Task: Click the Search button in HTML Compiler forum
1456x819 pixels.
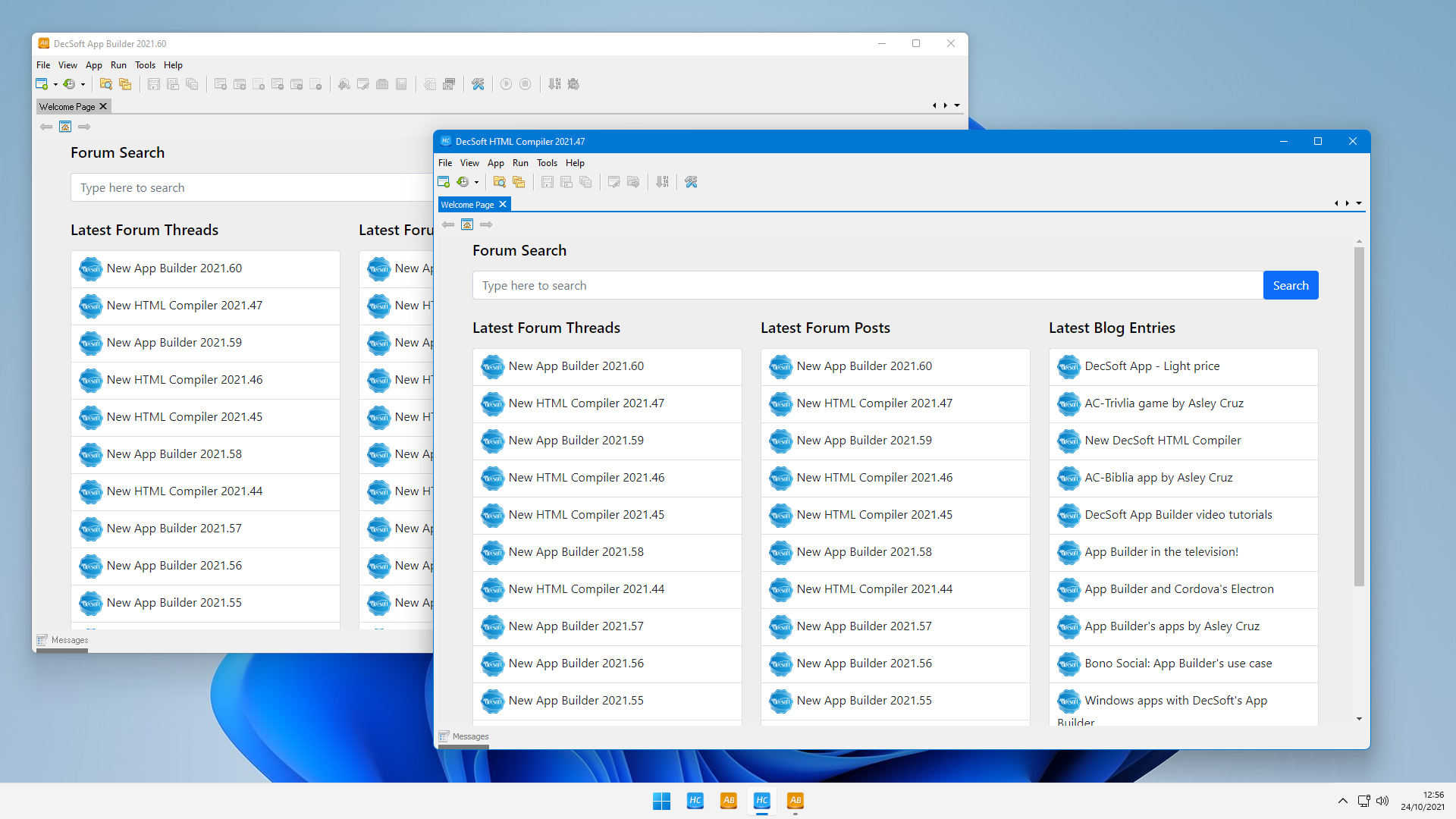Action: (x=1290, y=285)
